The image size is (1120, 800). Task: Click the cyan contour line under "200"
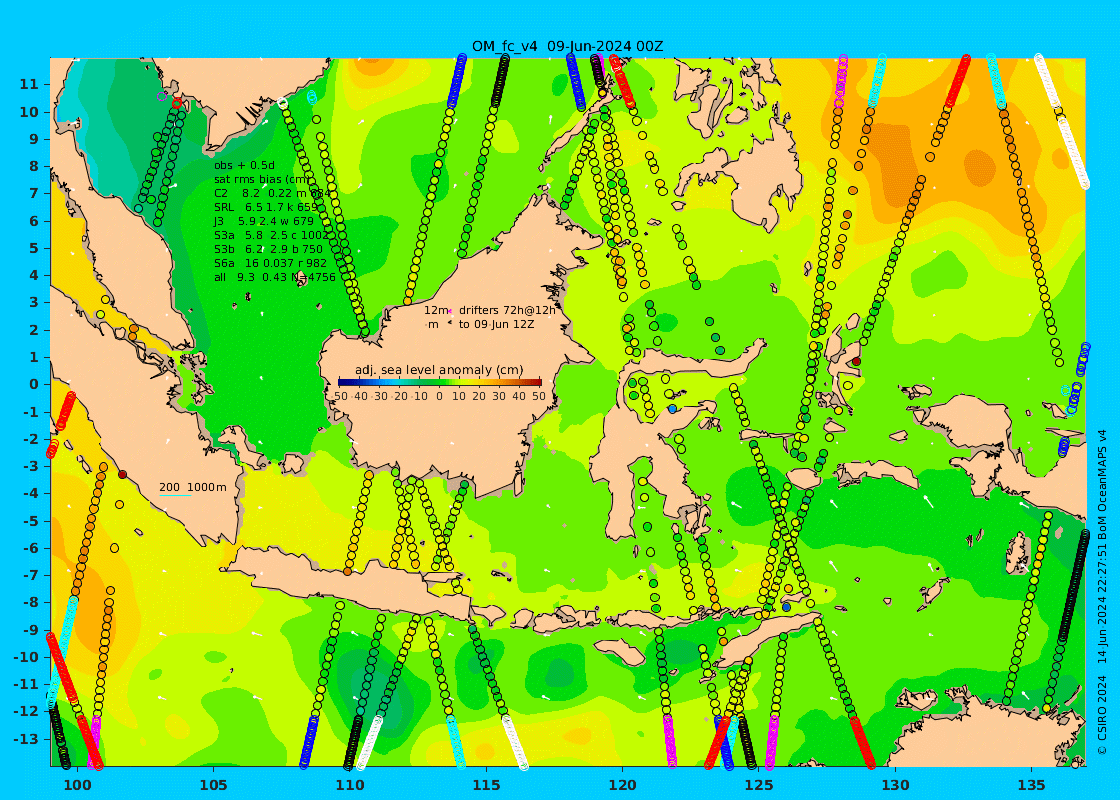[x=175, y=495]
